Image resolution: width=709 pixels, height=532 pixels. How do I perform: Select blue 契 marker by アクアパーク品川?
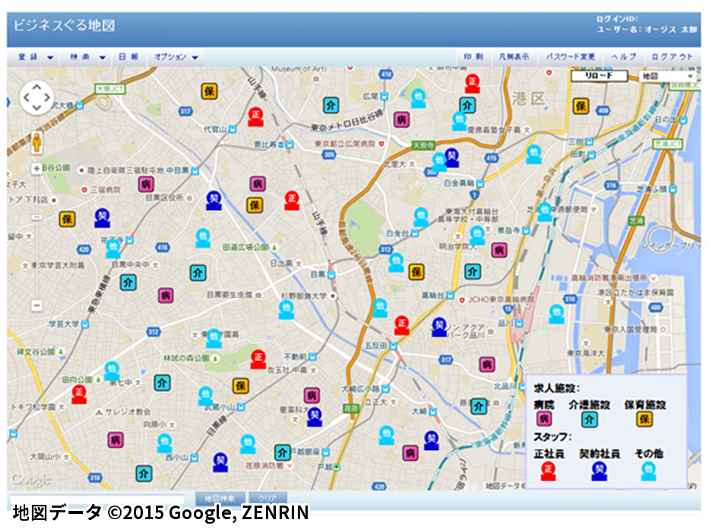point(439,327)
